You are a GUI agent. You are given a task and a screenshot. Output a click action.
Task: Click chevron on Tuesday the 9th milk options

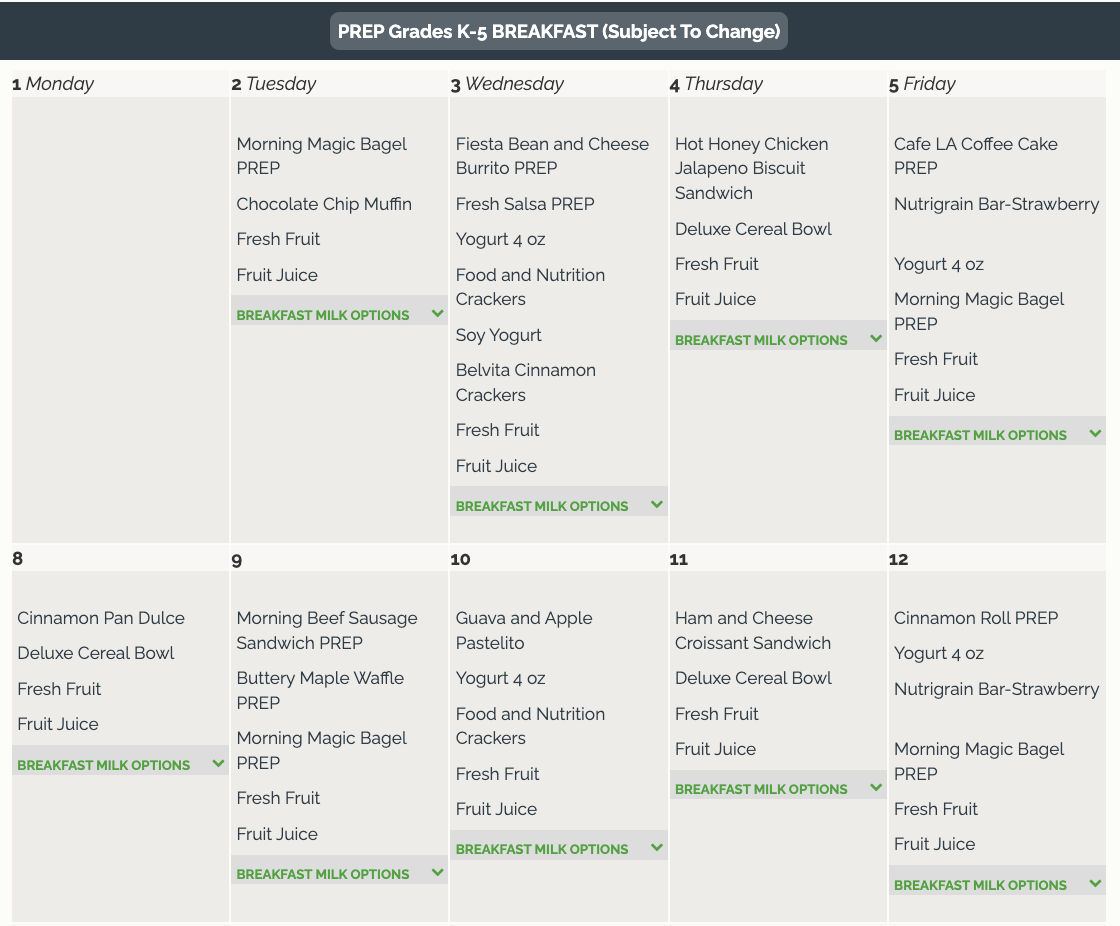pyautogui.click(x=438, y=873)
